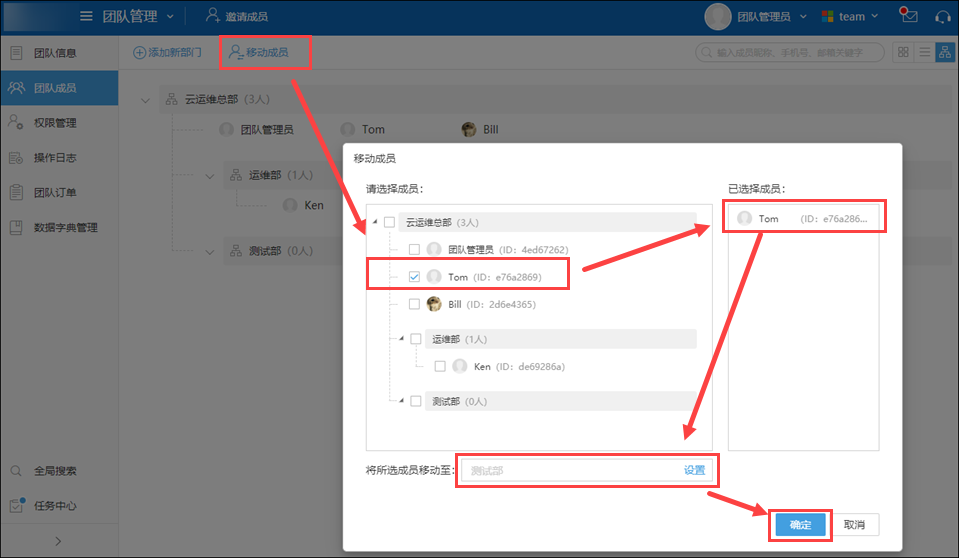Open 全局搜索 from the sidebar

(x=55, y=471)
